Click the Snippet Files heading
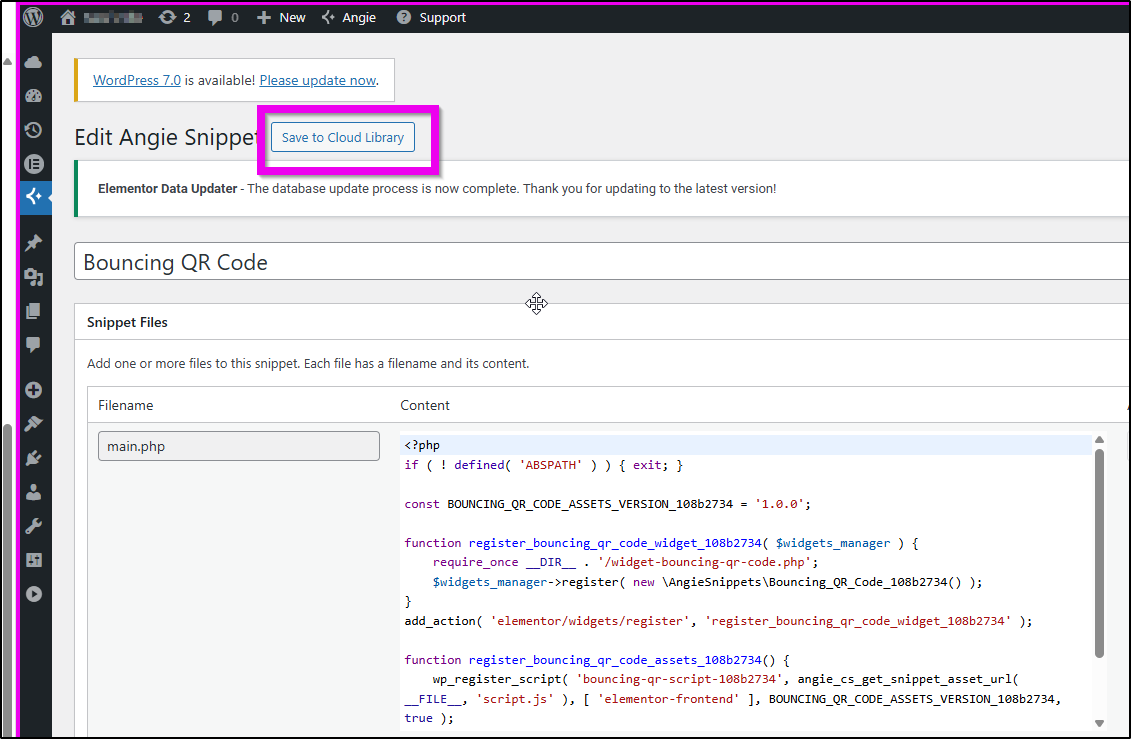Screen dimensions: 1131x739 pos(127,322)
